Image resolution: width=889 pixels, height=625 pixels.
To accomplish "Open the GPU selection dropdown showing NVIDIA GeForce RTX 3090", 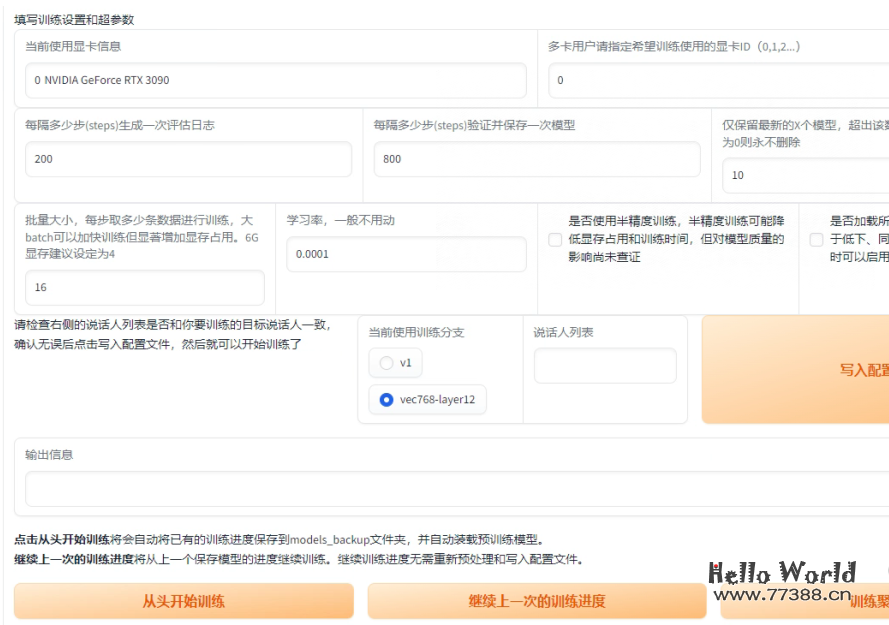I will coord(274,79).
